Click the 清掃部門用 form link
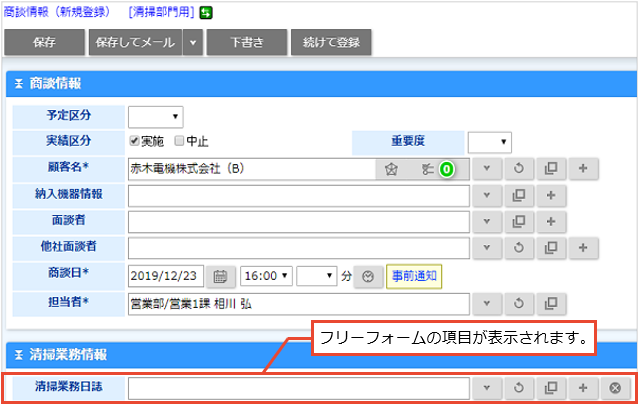This screenshot has height=405, width=640. [x=161, y=13]
